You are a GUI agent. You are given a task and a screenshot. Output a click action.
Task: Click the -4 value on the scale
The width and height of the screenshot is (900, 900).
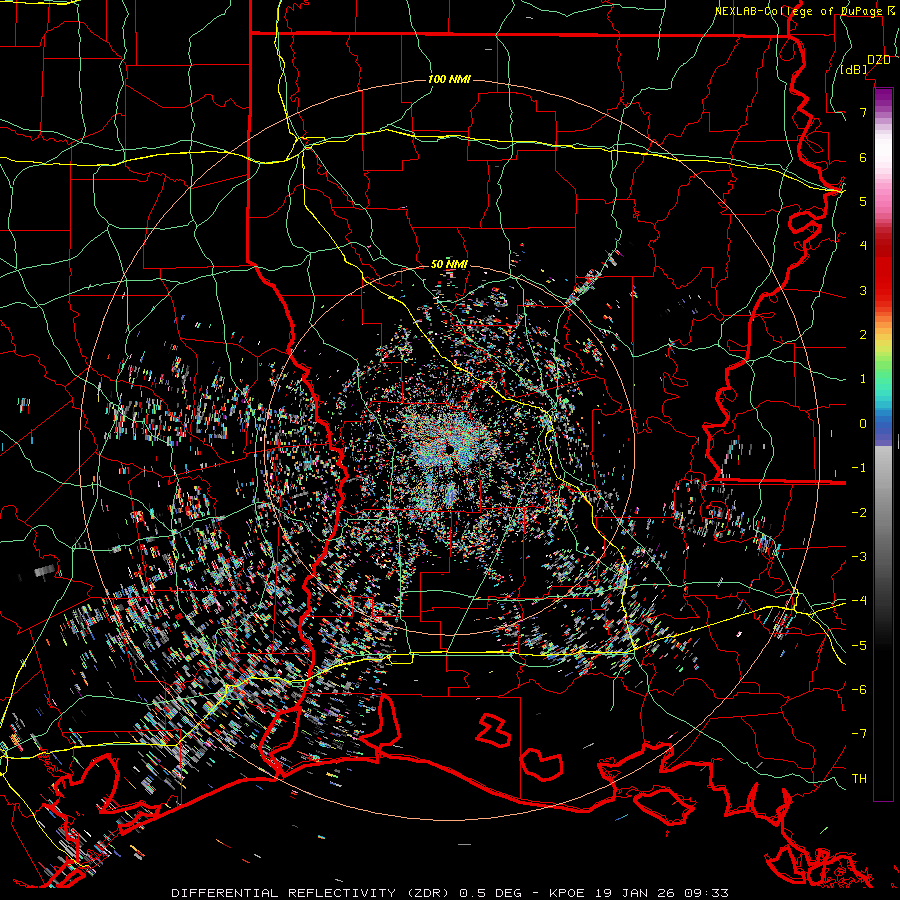859,600
